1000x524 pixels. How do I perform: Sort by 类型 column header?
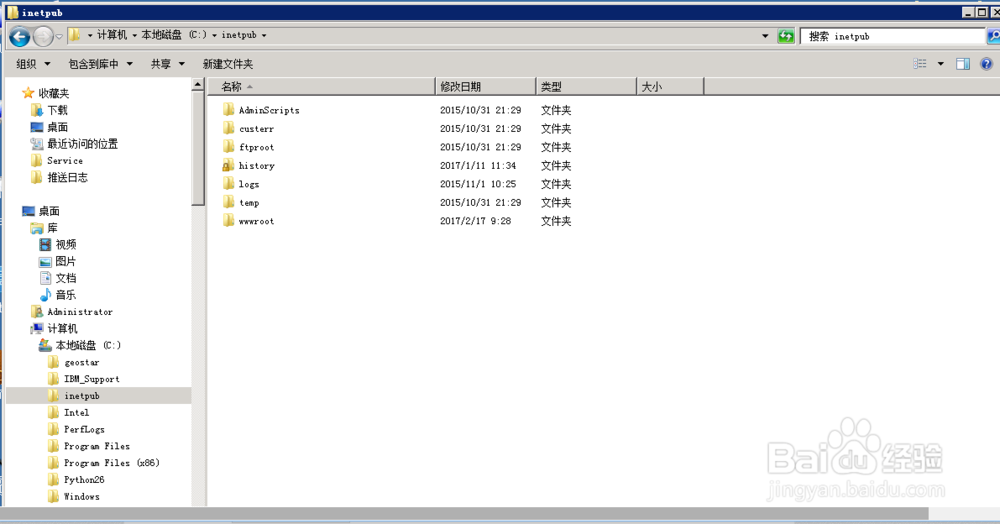(x=587, y=86)
